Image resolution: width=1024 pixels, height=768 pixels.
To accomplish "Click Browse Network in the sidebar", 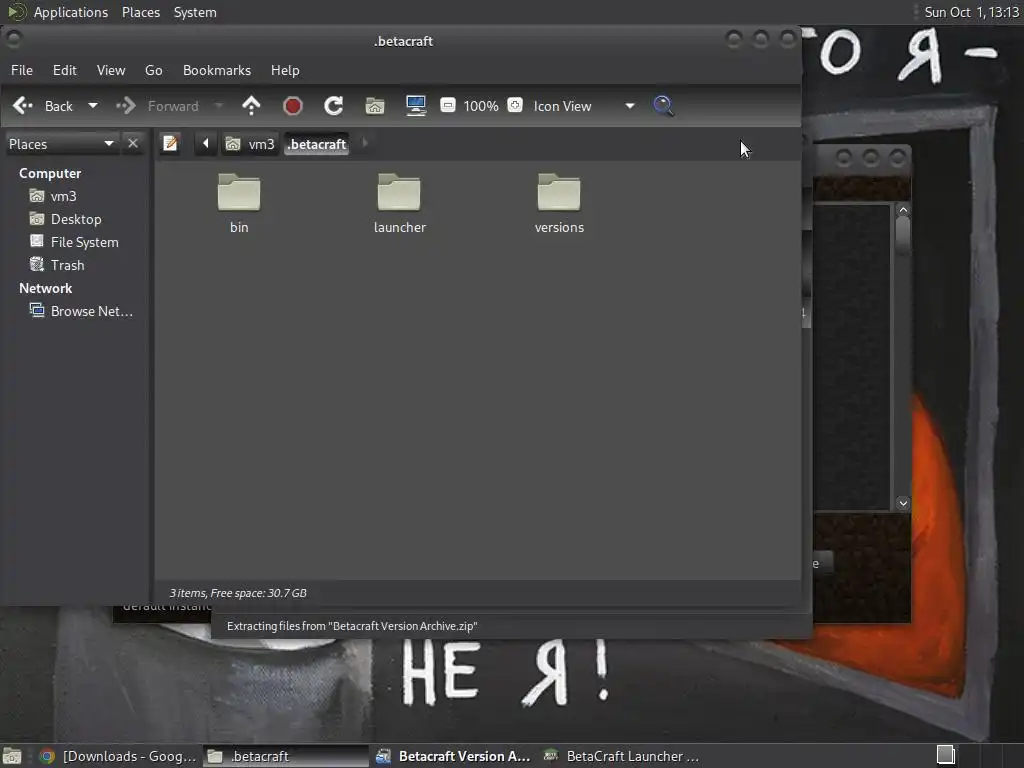I will 91,311.
